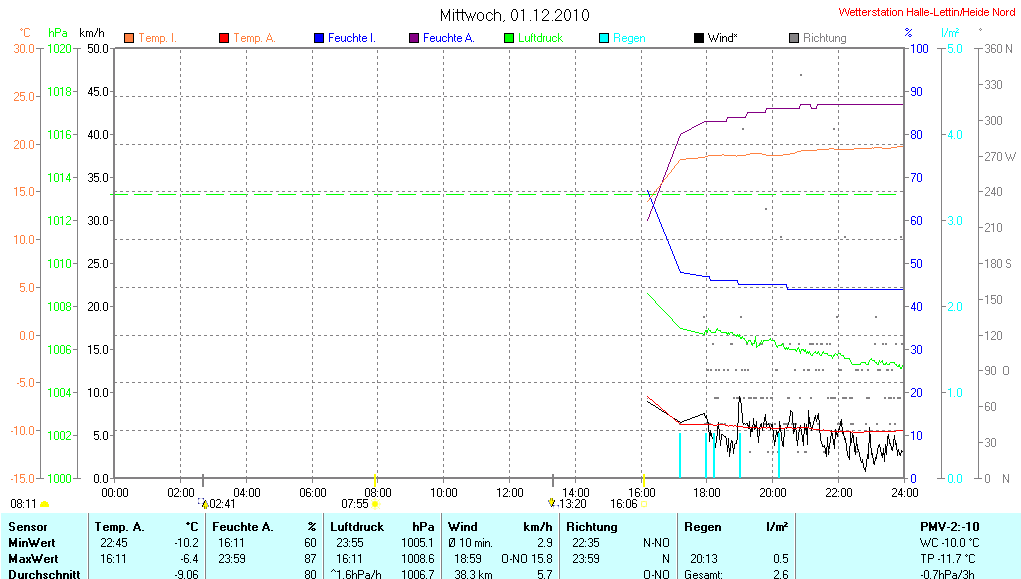The height and width of the screenshot is (579, 1021).
Task: Click the orange Temp. I. legend swatch
Action: coord(129,38)
